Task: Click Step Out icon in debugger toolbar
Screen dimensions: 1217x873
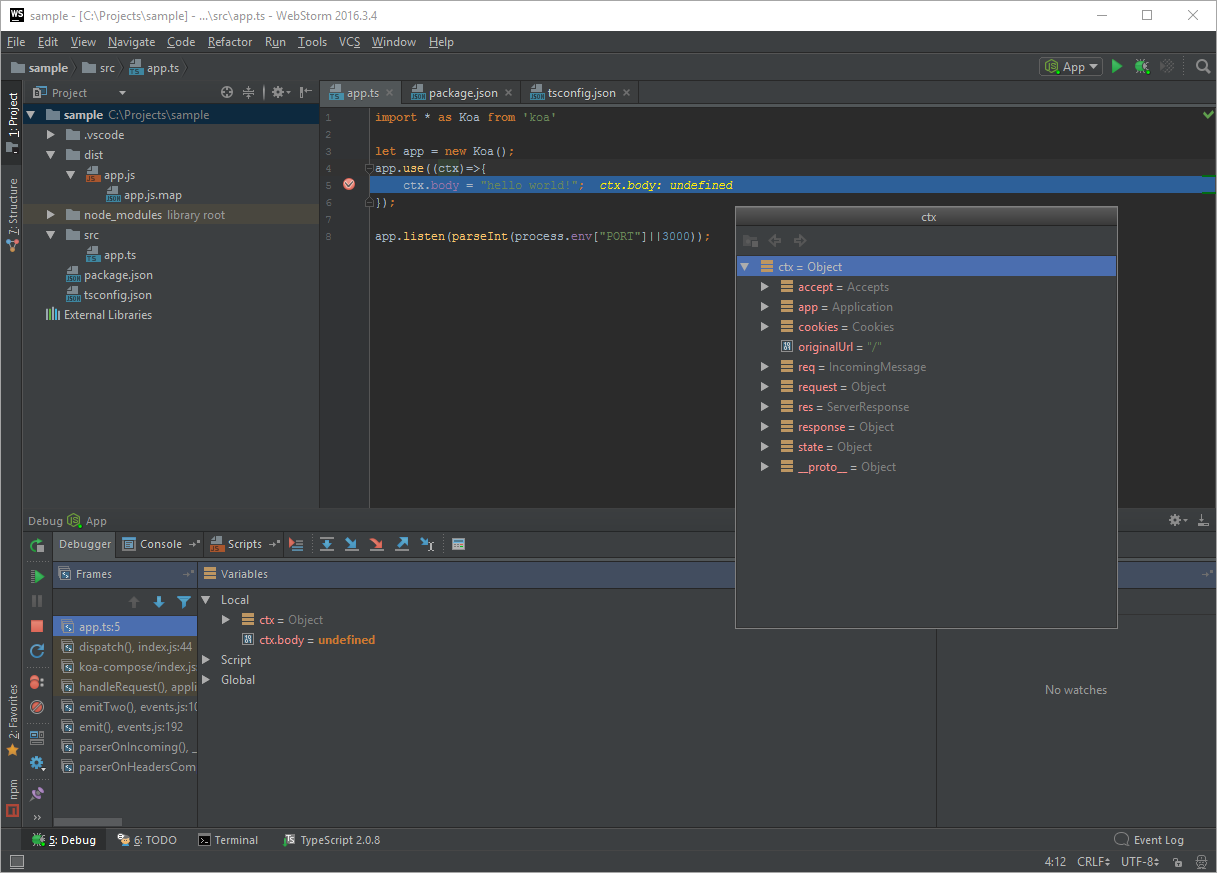Action: 402,544
